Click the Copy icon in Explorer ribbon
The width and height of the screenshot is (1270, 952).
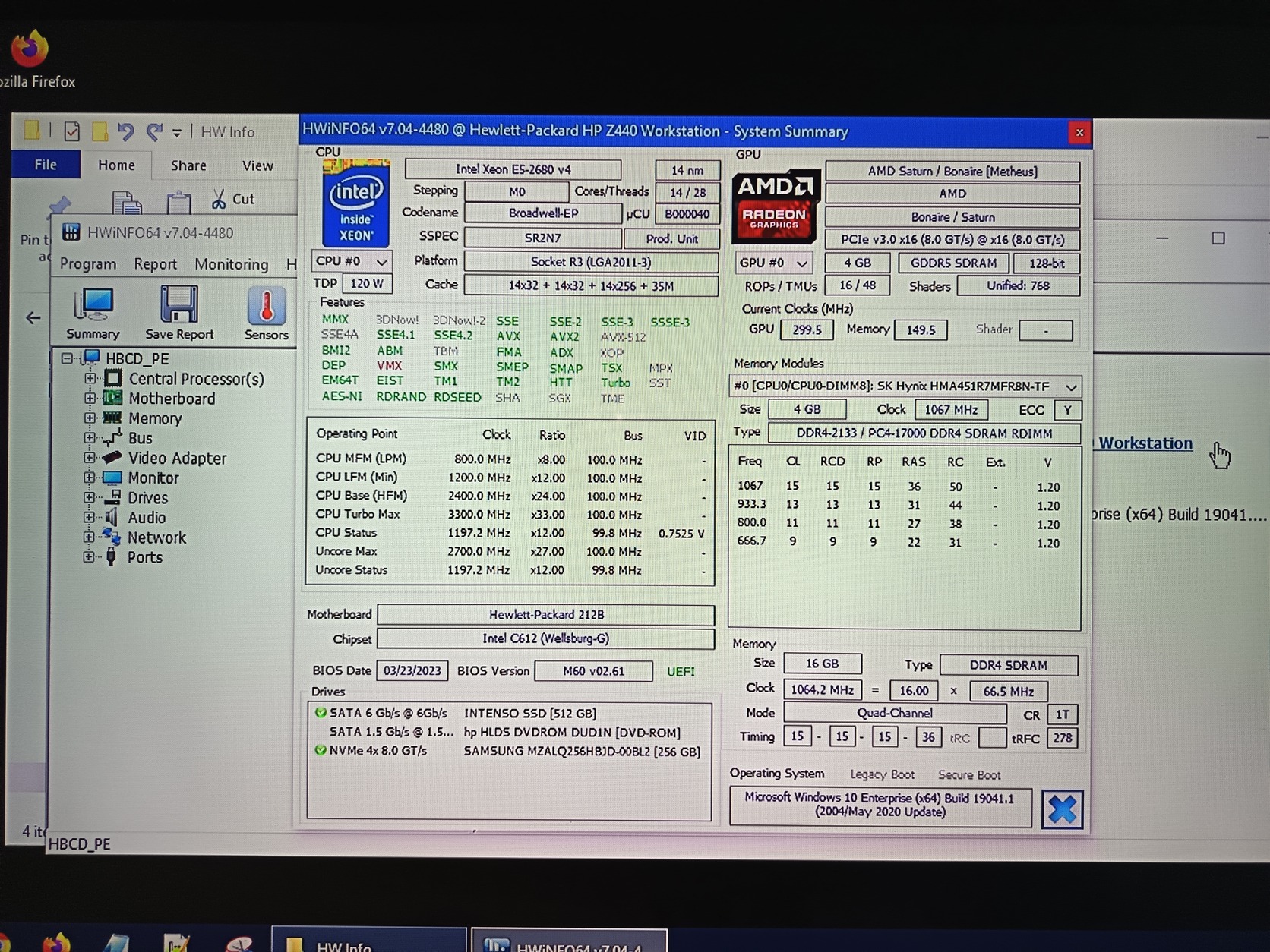click(x=127, y=202)
